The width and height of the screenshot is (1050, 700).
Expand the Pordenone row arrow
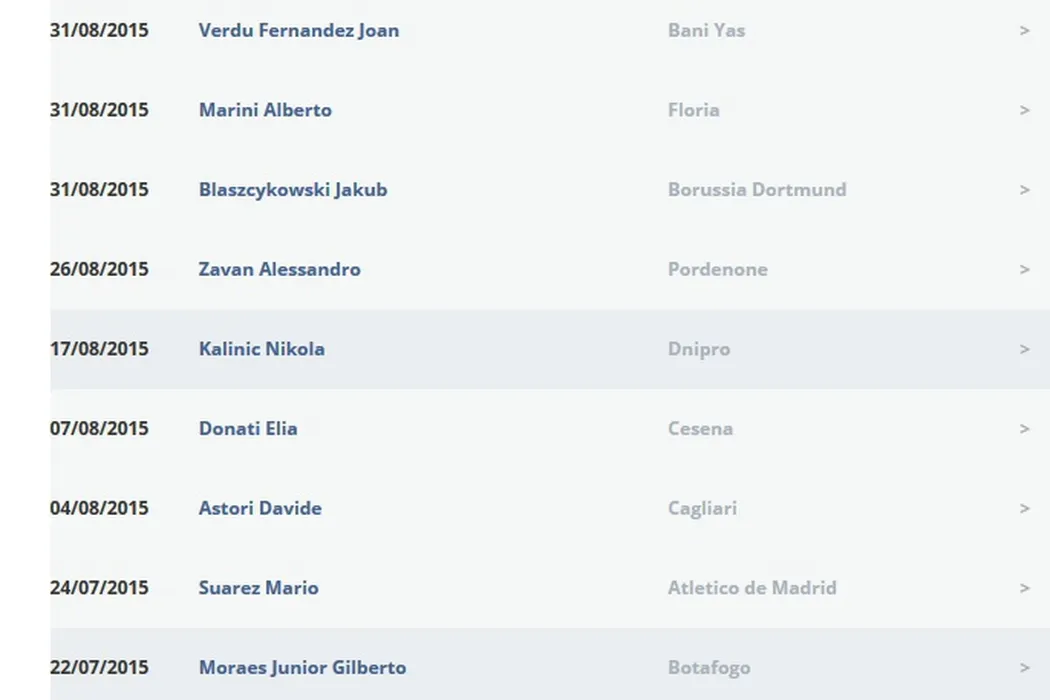tap(1024, 269)
